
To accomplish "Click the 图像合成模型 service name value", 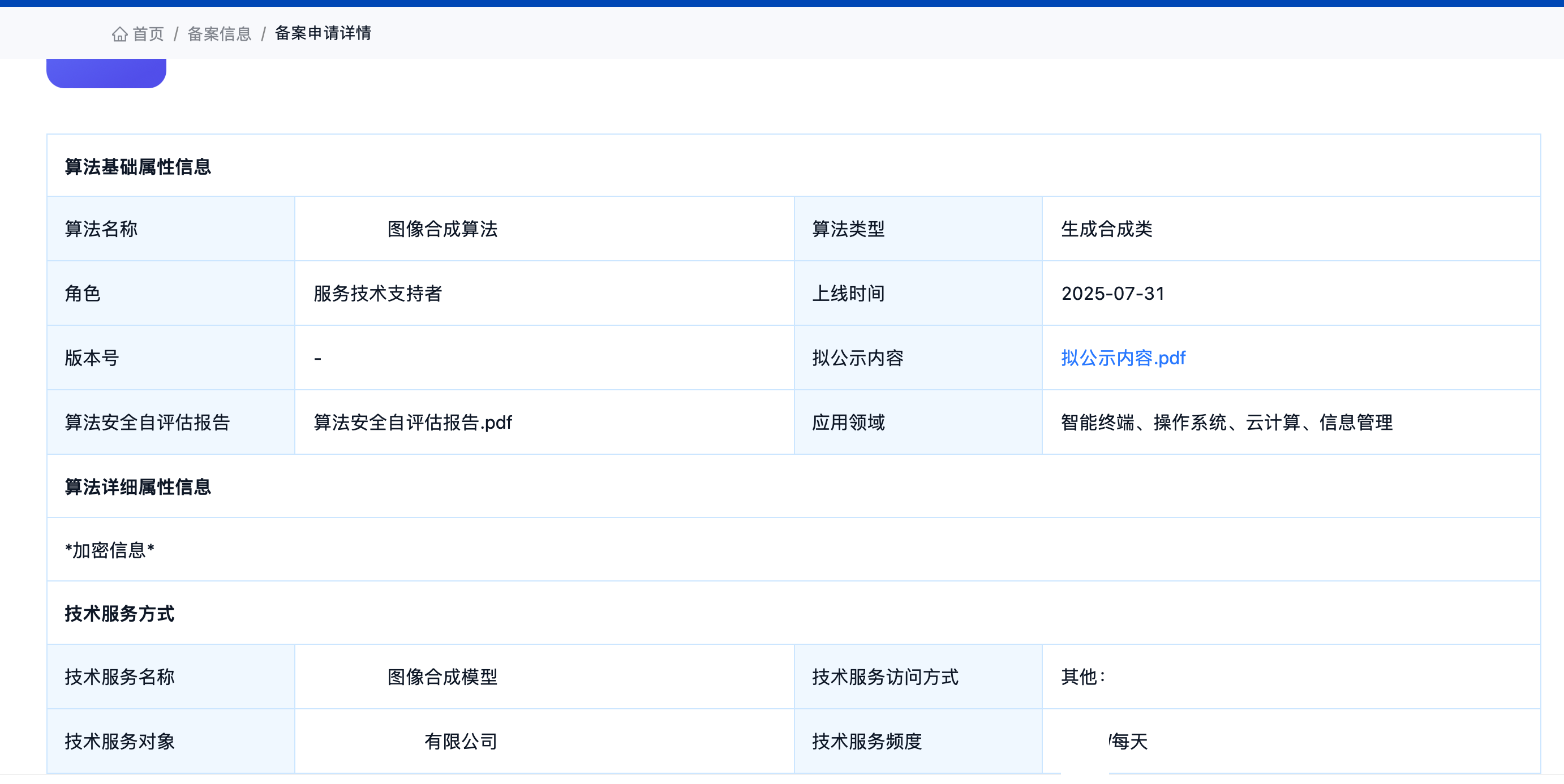I will tap(442, 677).
